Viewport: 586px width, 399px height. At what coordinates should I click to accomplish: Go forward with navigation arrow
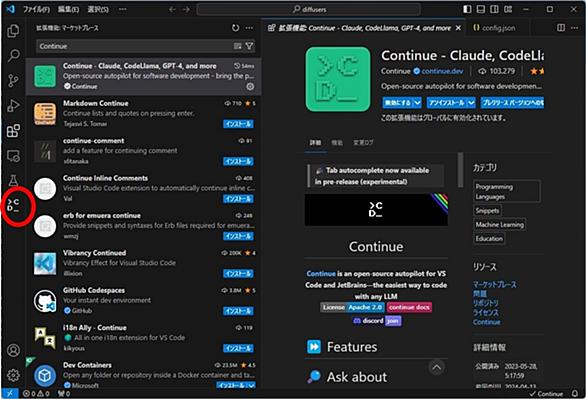[186, 9]
